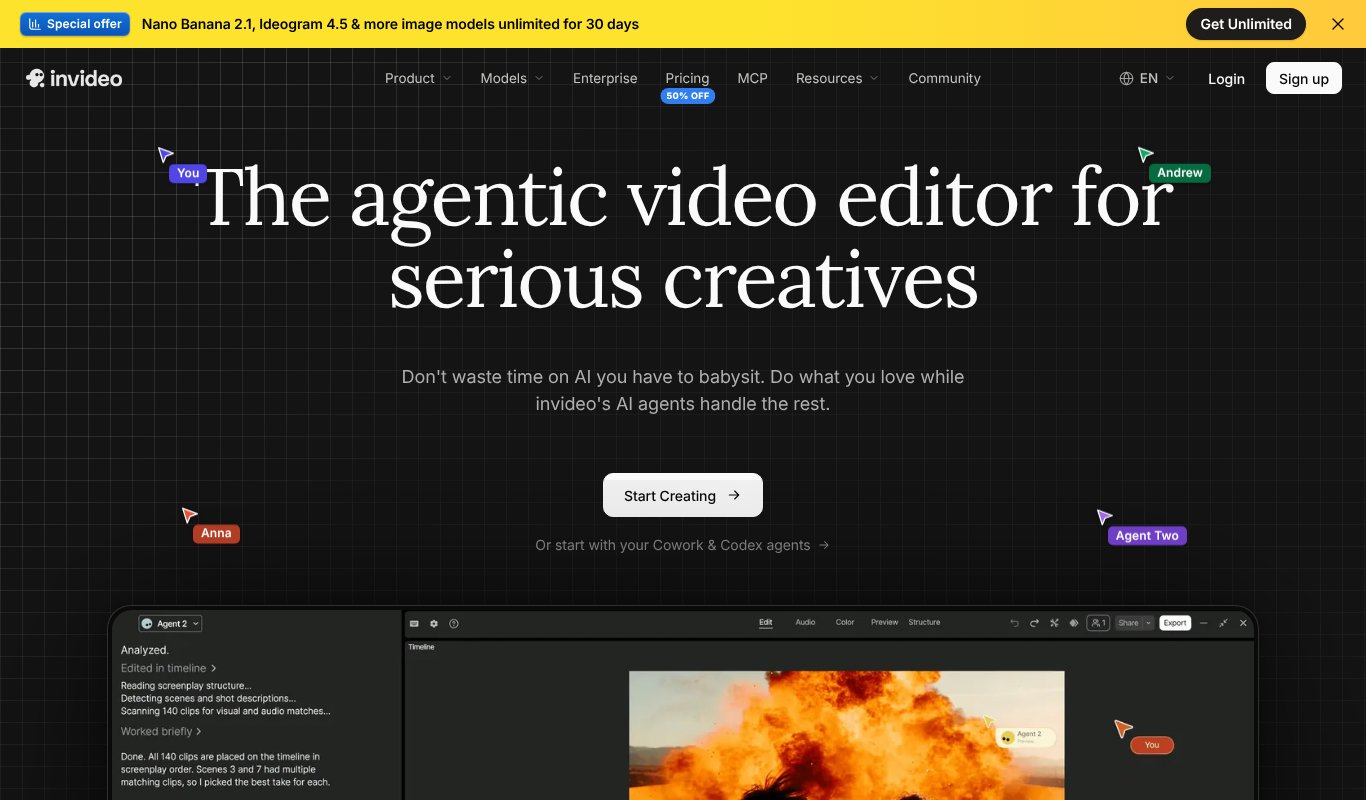
Task: Click the invideo logo
Action: click(74, 78)
